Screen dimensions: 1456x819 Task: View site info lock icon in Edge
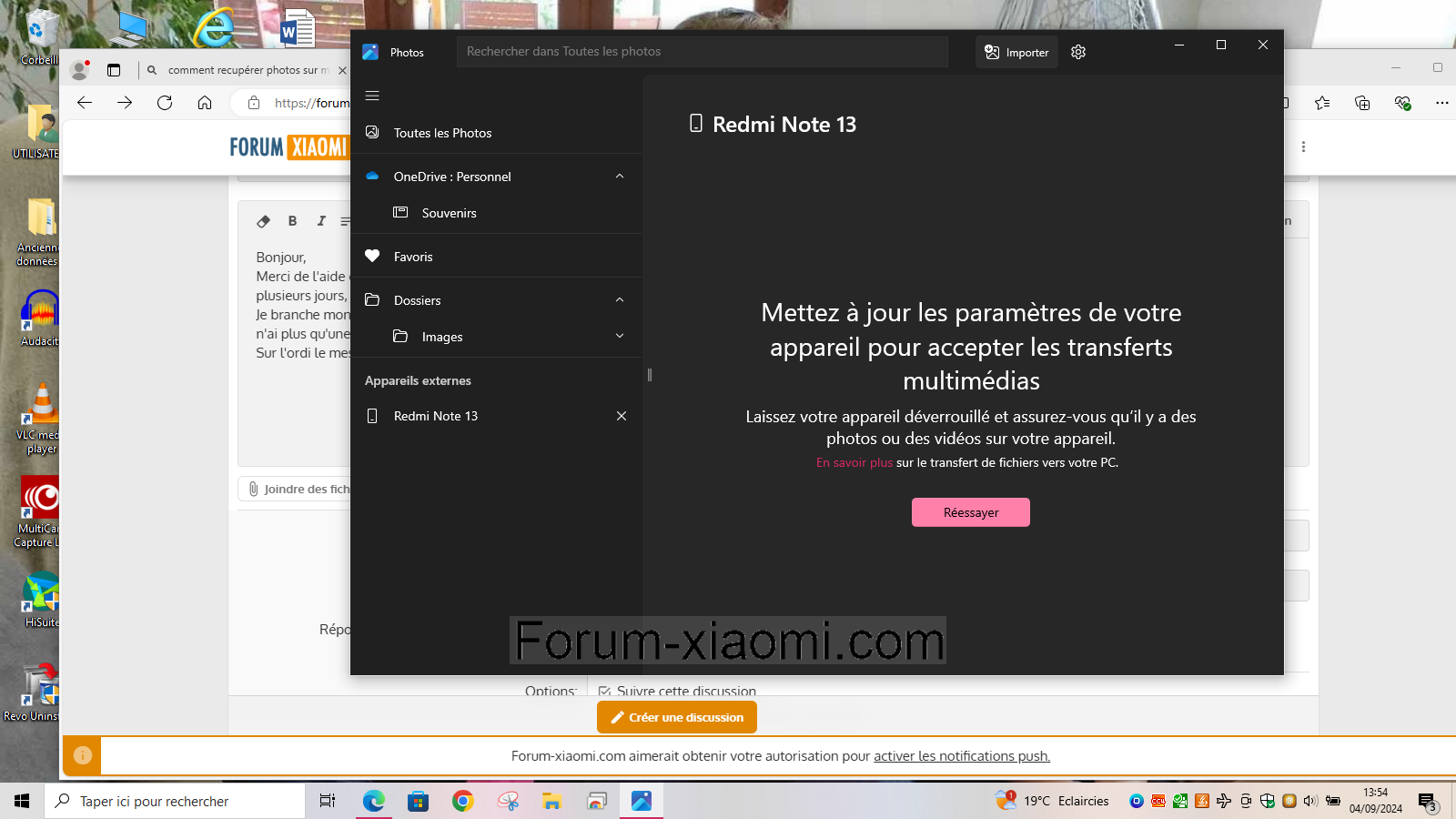[x=254, y=103]
